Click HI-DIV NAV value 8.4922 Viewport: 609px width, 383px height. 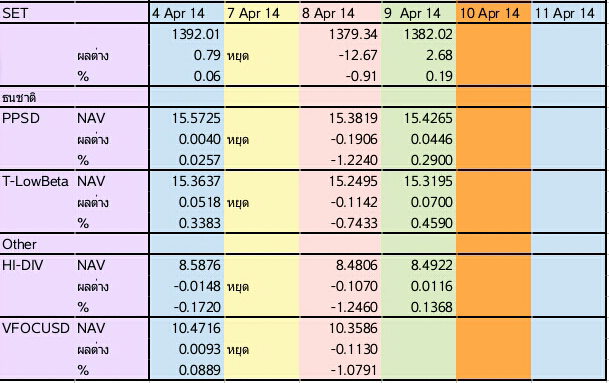coord(432,265)
